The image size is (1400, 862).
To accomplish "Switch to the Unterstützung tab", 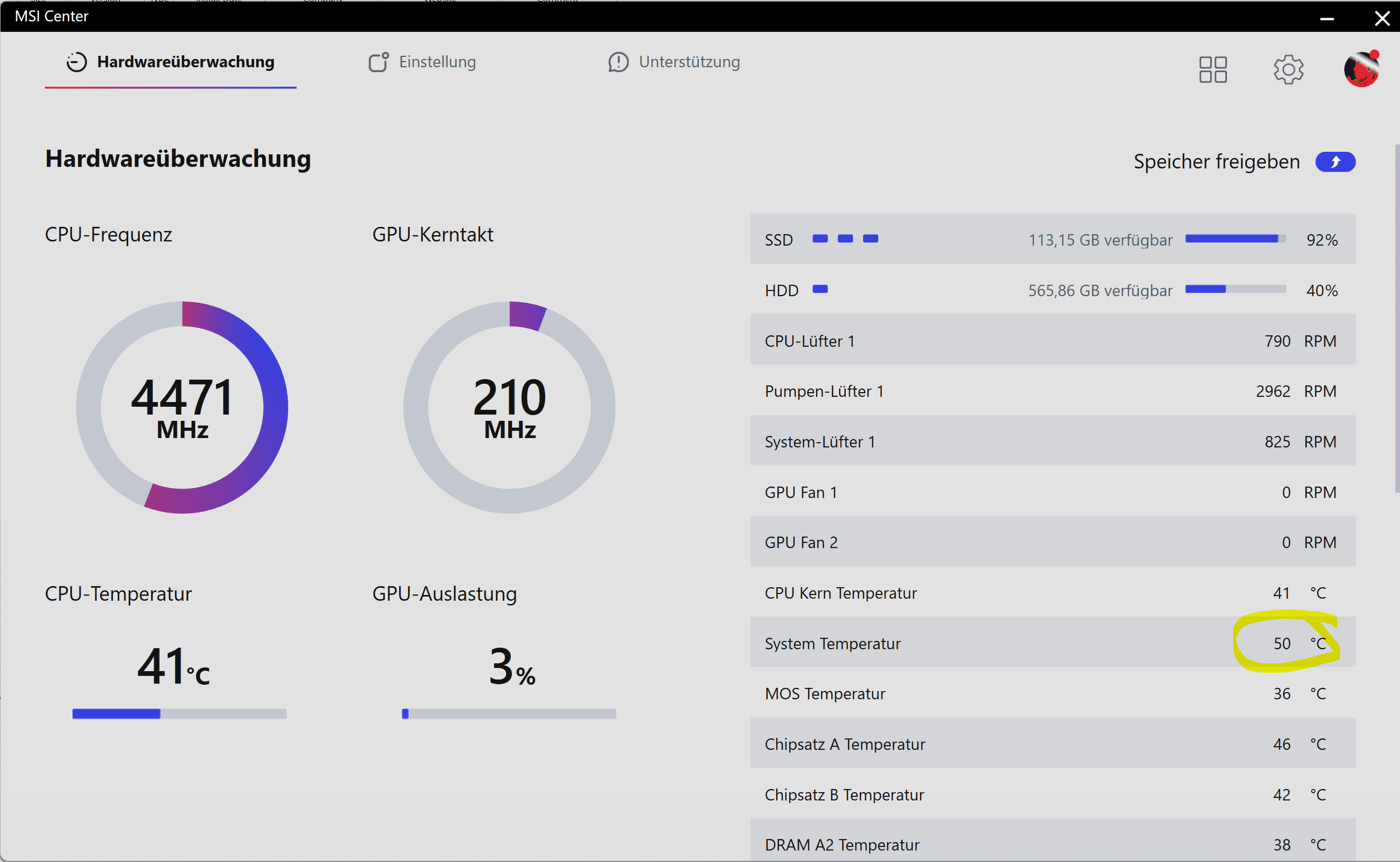I will coord(689,62).
